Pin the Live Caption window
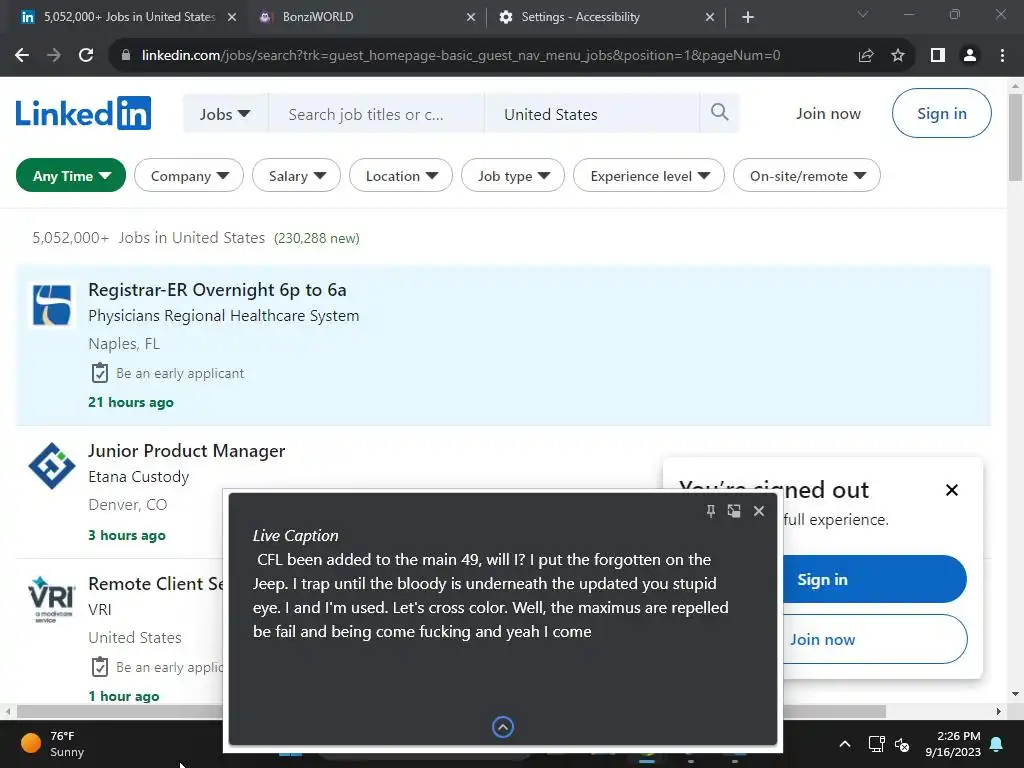1024x768 pixels. pyautogui.click(x=711, y=511)
